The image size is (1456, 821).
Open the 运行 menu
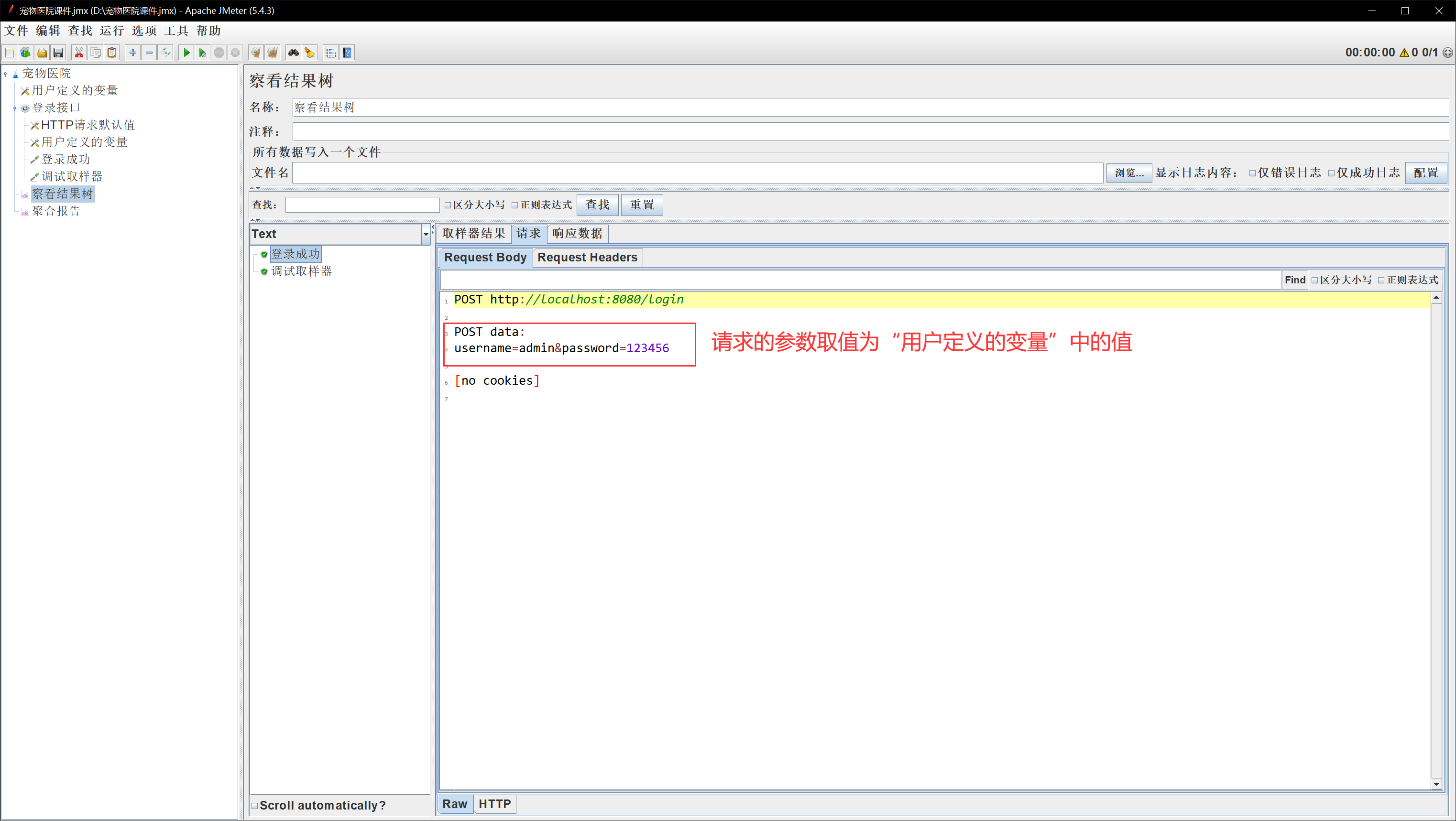point(111,31)
